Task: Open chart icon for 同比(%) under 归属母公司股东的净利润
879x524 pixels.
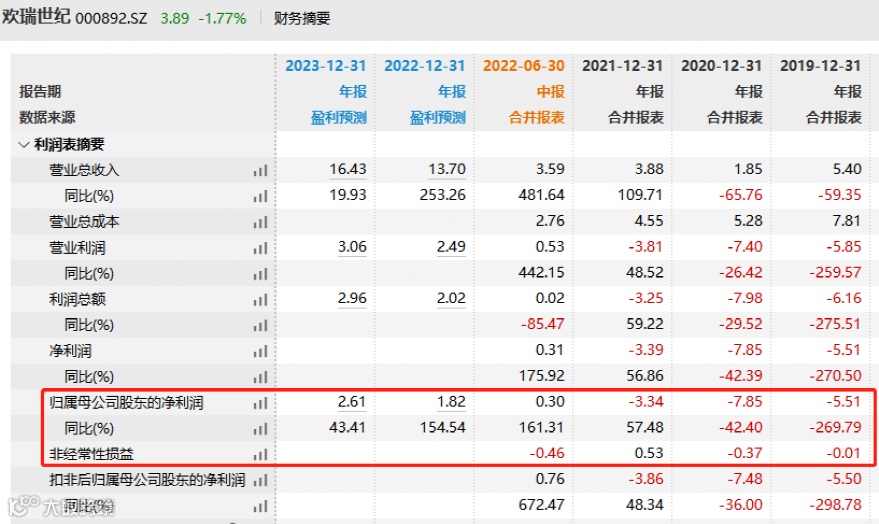Action: [x=260, y=429]
